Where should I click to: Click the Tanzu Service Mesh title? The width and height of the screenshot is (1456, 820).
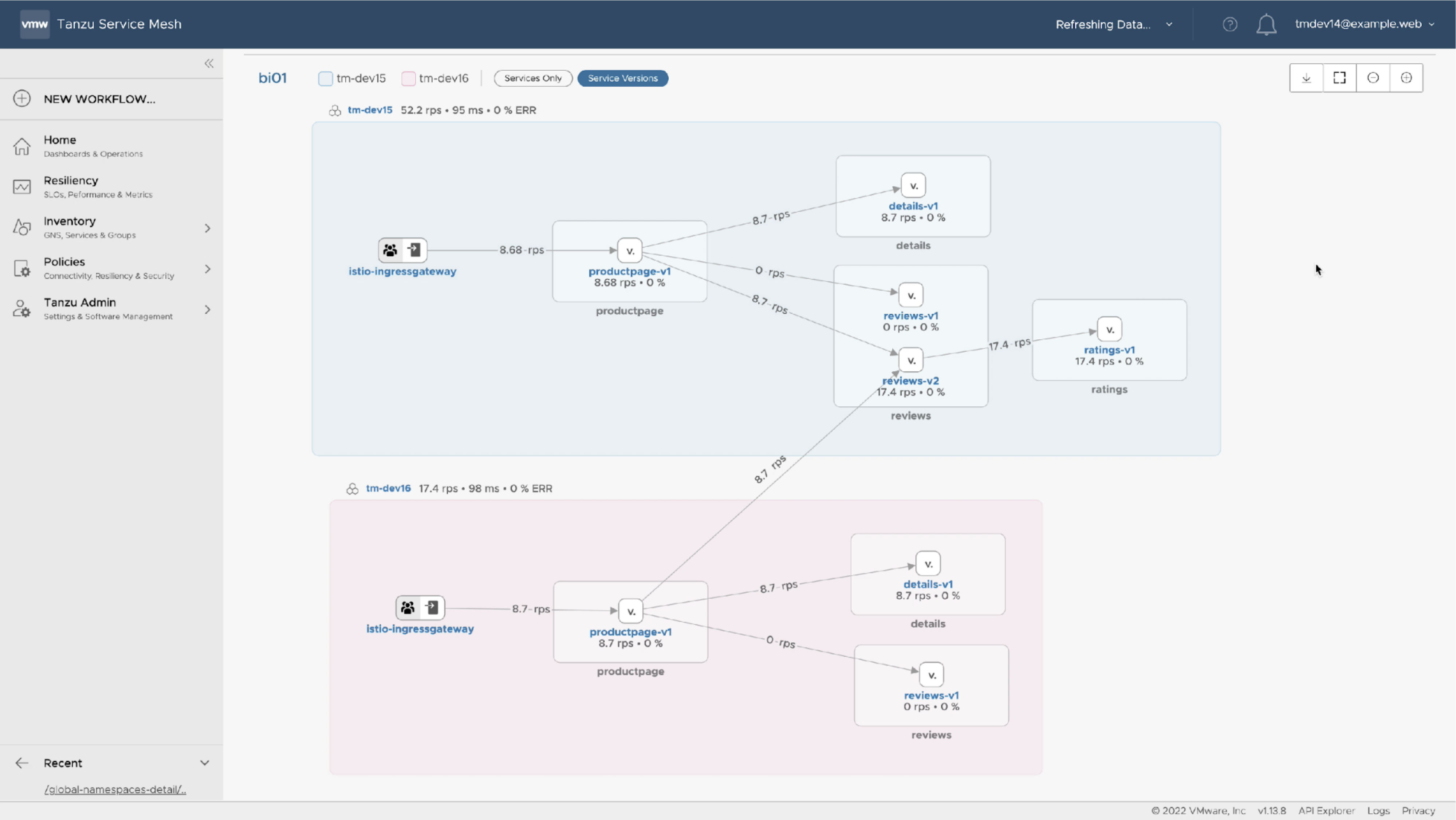pyautogui.click(x=119, y=24)
